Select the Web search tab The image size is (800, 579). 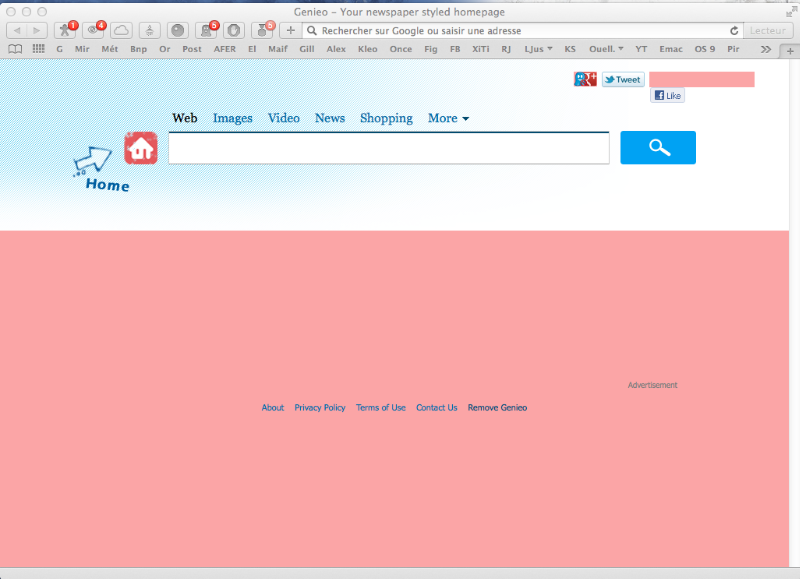coord(185,118)
